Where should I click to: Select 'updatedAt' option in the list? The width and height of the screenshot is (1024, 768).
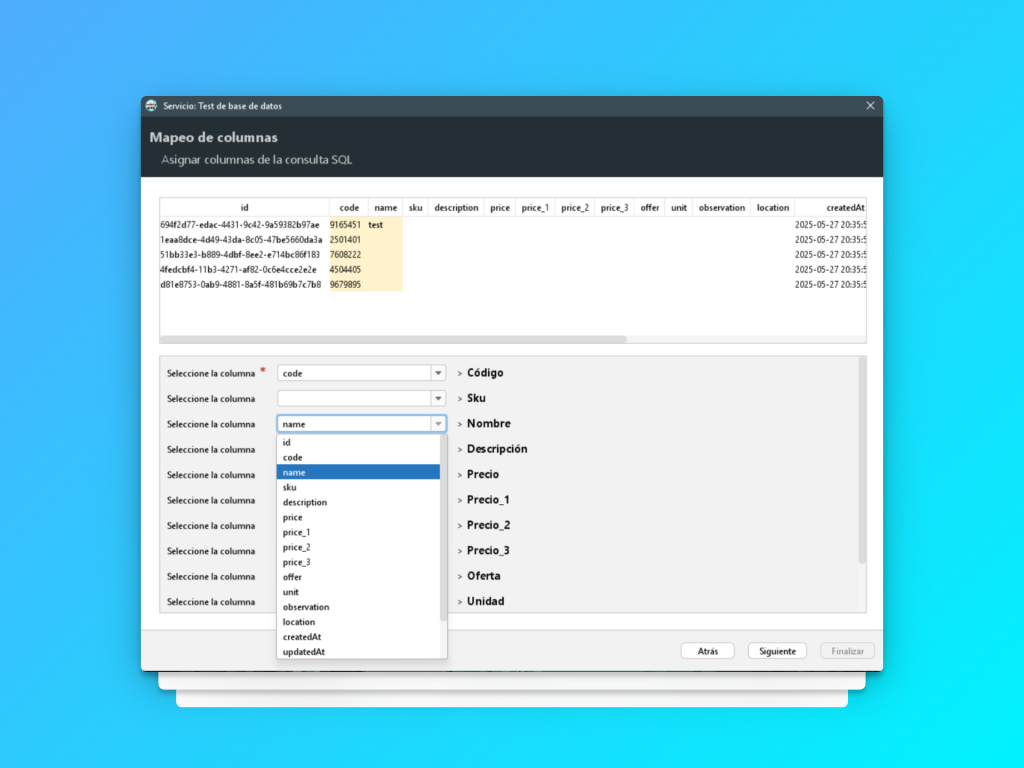click(358, 652)
